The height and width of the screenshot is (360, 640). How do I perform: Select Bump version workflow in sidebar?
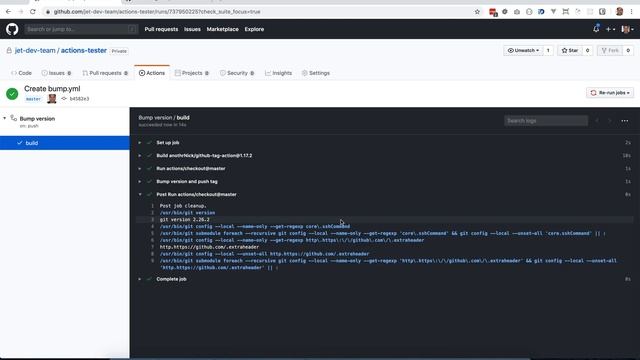coord(37,119)
